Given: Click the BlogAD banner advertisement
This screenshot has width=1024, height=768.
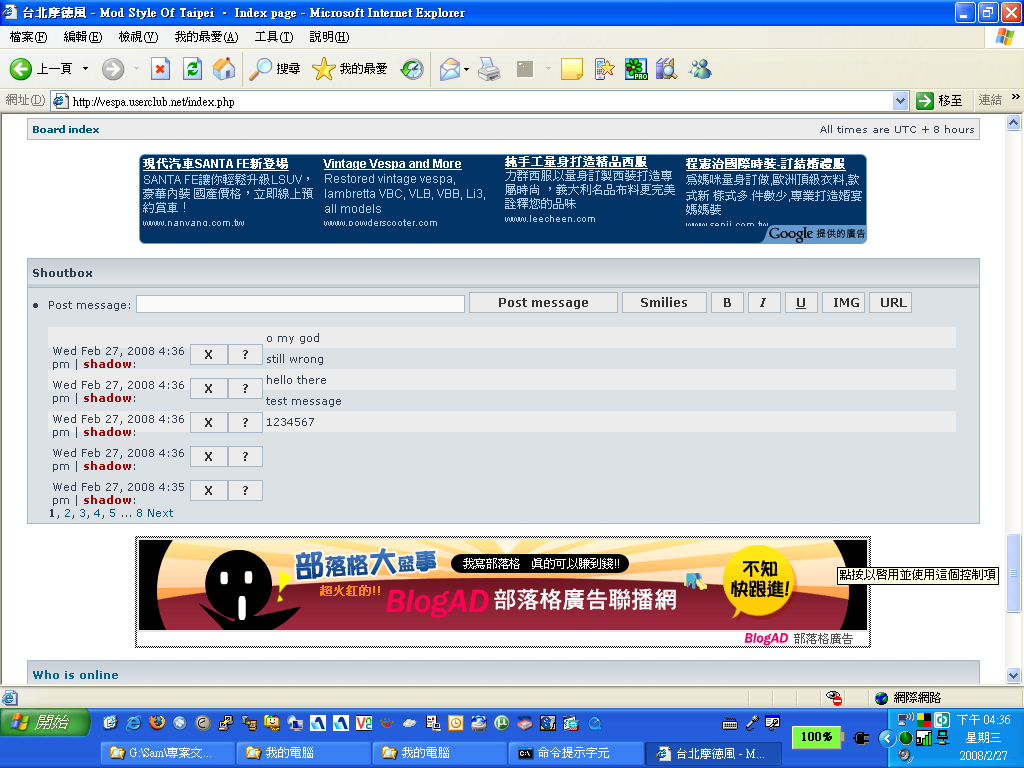Looking at the screenshot, I should (x=503, y=585).
